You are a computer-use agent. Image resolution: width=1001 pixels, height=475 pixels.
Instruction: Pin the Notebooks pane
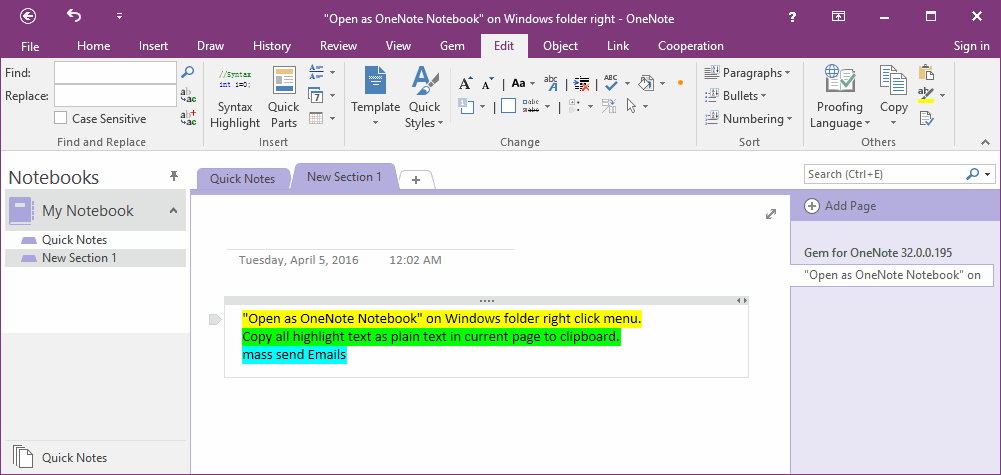174,176
